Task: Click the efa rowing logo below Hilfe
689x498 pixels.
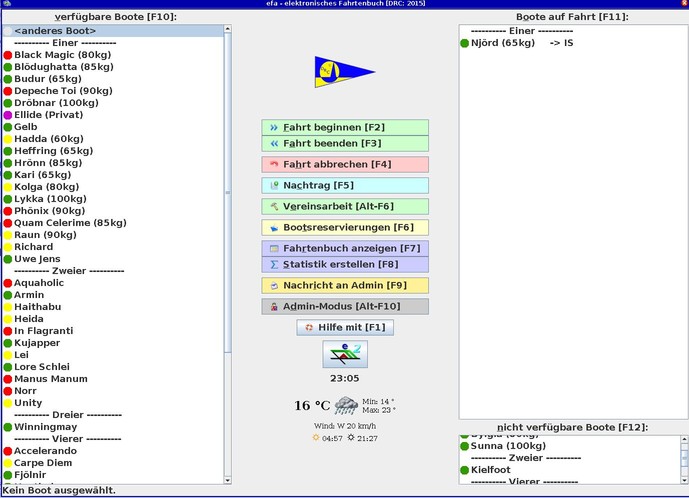Action: (x=344, y=354)
